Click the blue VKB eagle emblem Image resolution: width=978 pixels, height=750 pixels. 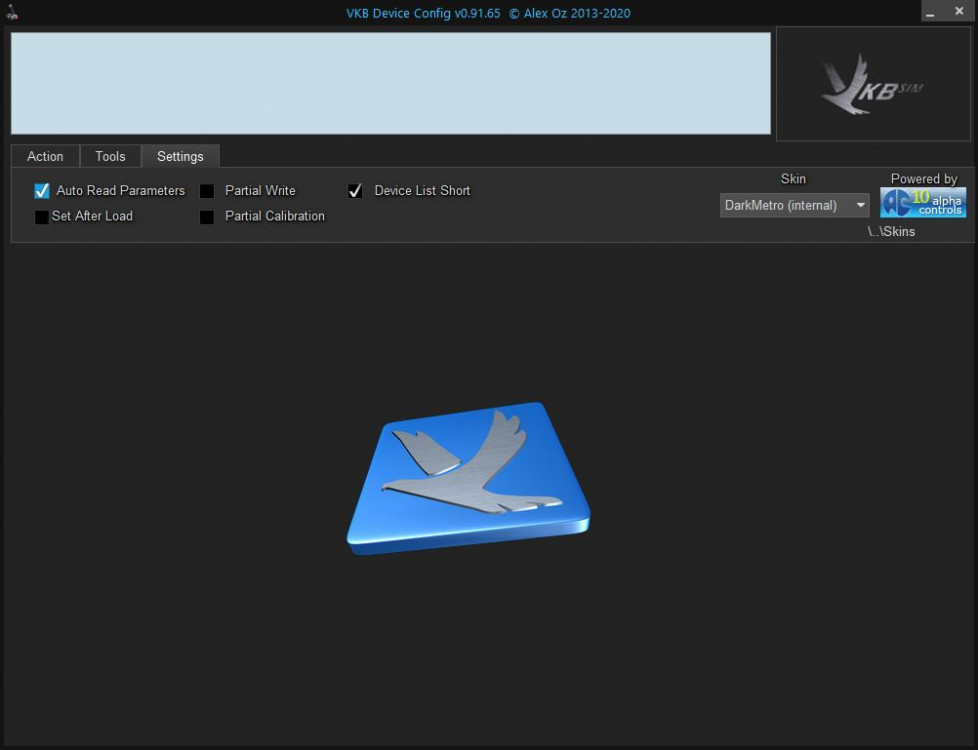click(468, 479)
